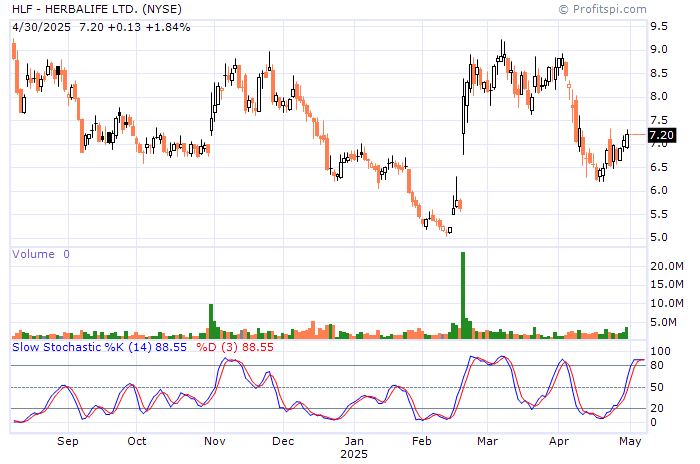Click the Nov label on the time axis
Screen dimensions: 700x464
[x=215, y=441]
